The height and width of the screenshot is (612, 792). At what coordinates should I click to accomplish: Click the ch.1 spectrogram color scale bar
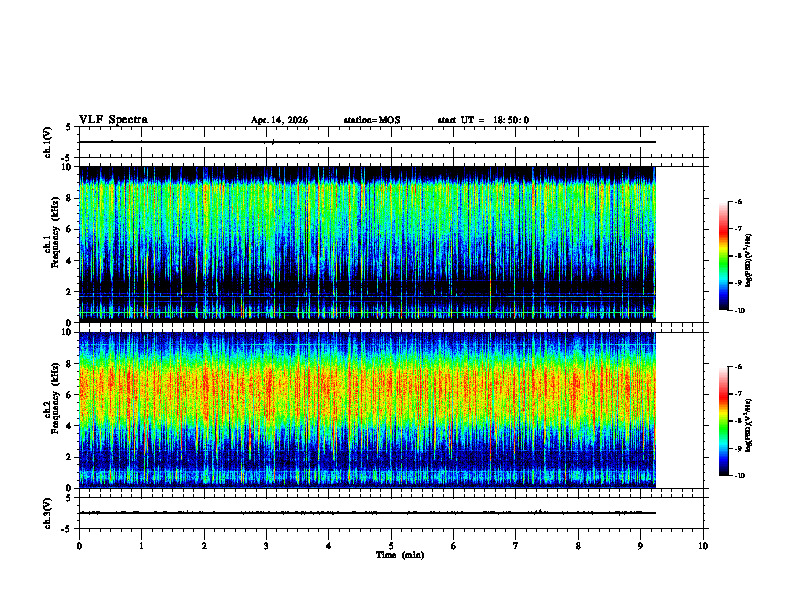tap(723, 256)
